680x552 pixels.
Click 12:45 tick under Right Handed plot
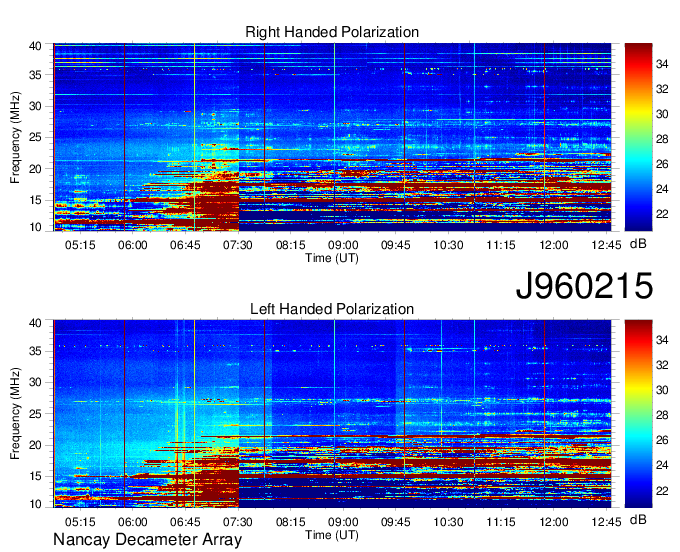[606, 245]
